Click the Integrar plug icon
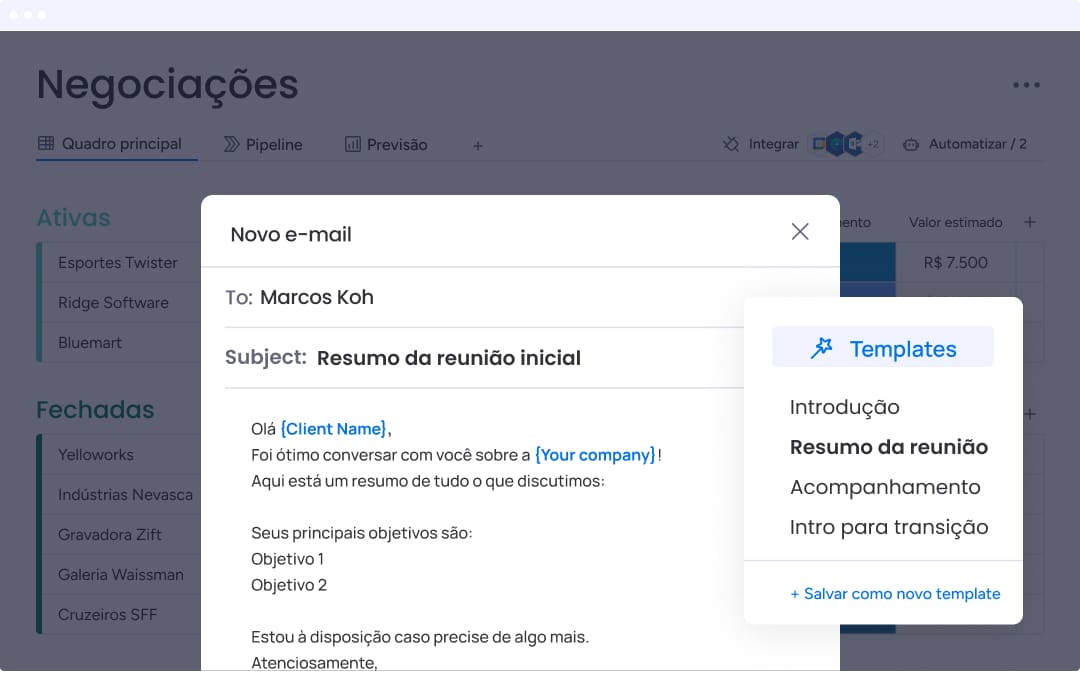The width and height of the screenshot is (1080, 676). coord(731,143)
